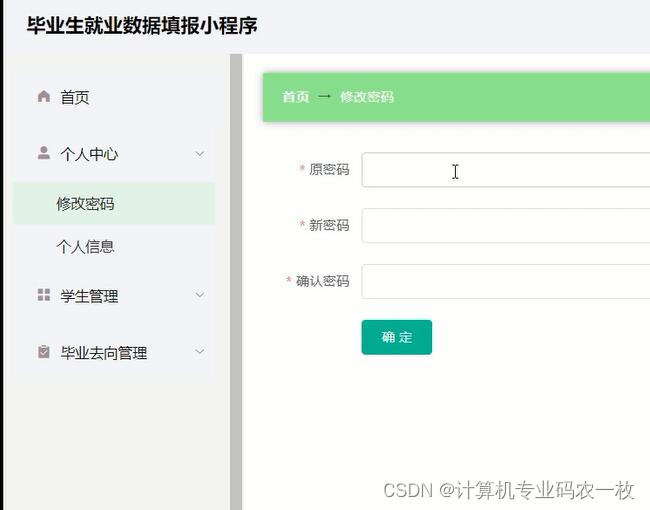The width and height of the screenshot is (650, 510).
Task: Click the 修改密码 breadcrumb text
Action: [367, 97]
